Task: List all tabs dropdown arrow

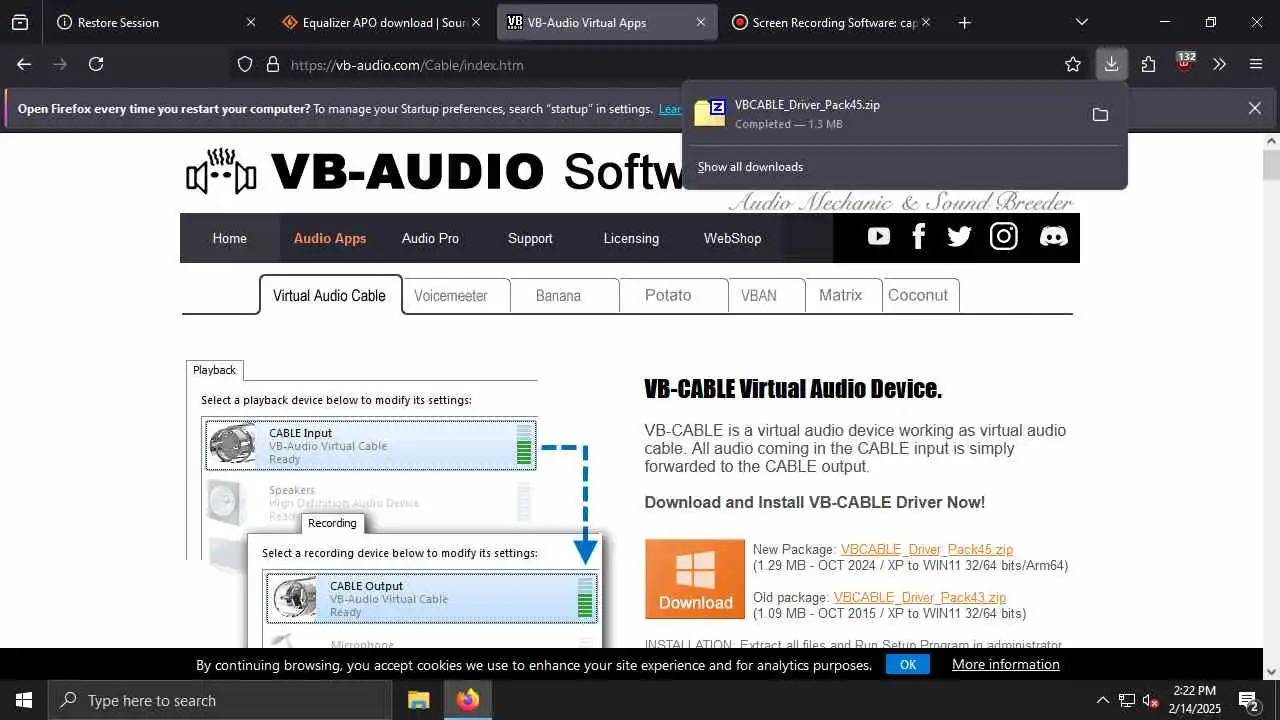Action: (1081, 22)
